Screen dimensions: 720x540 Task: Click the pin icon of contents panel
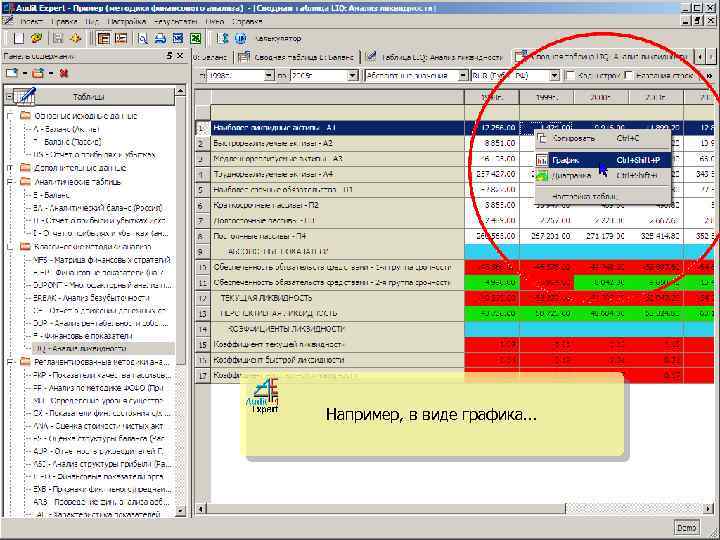pyautogui.click(x=169, y=56)
